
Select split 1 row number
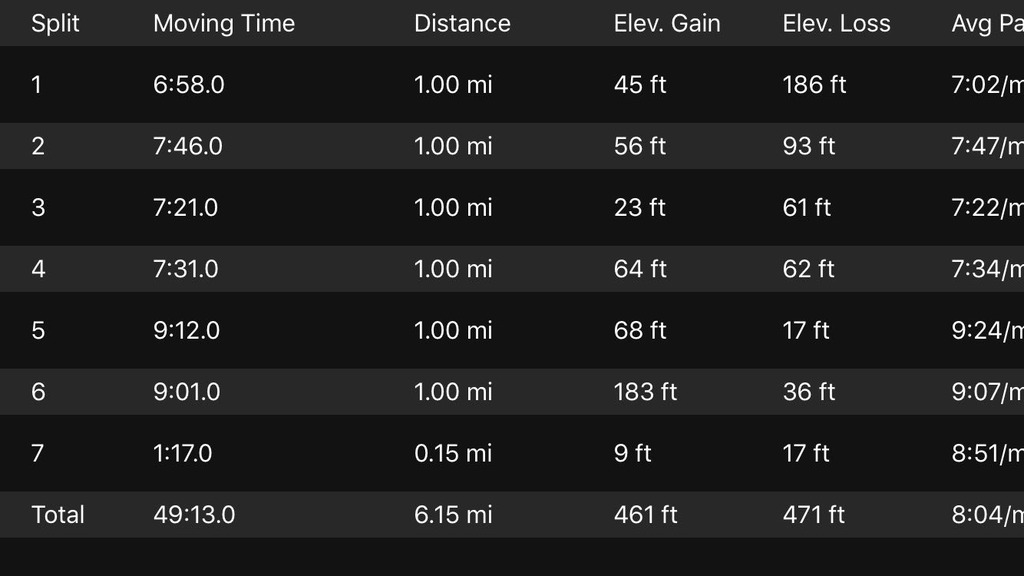coord(37,85)
